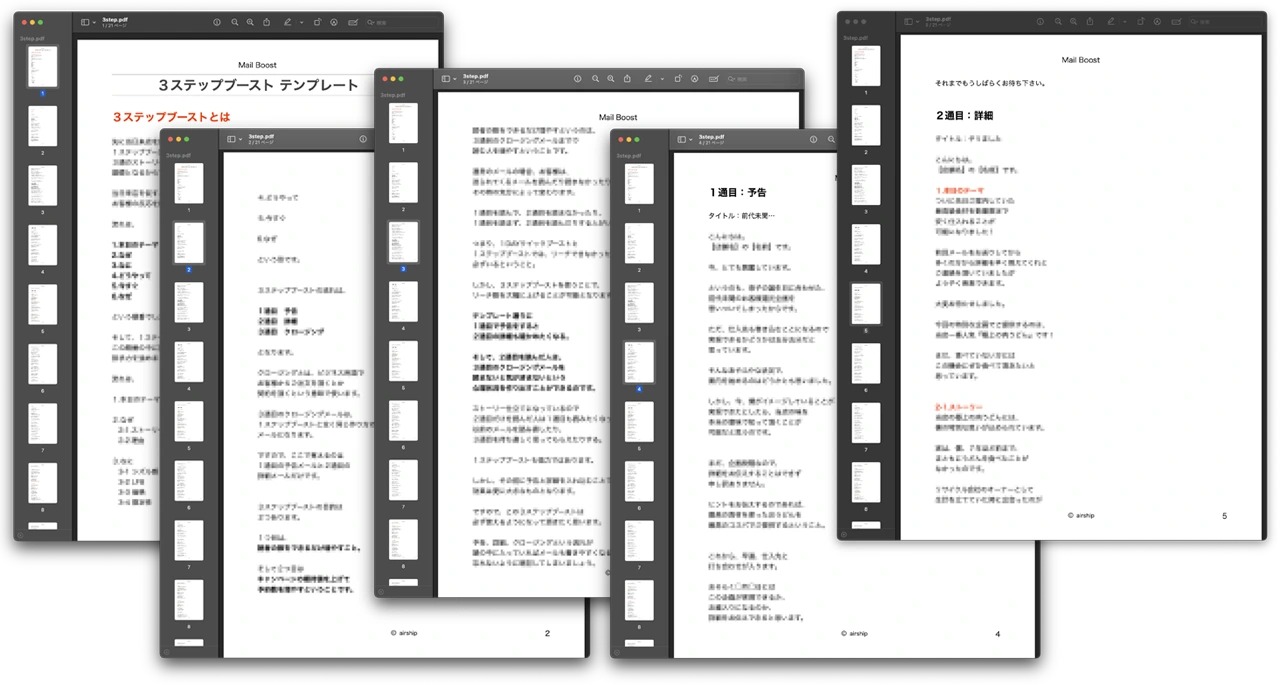Rotate the page in the page 3/21 window
The image size is (1280, 685).
point(677,78)
